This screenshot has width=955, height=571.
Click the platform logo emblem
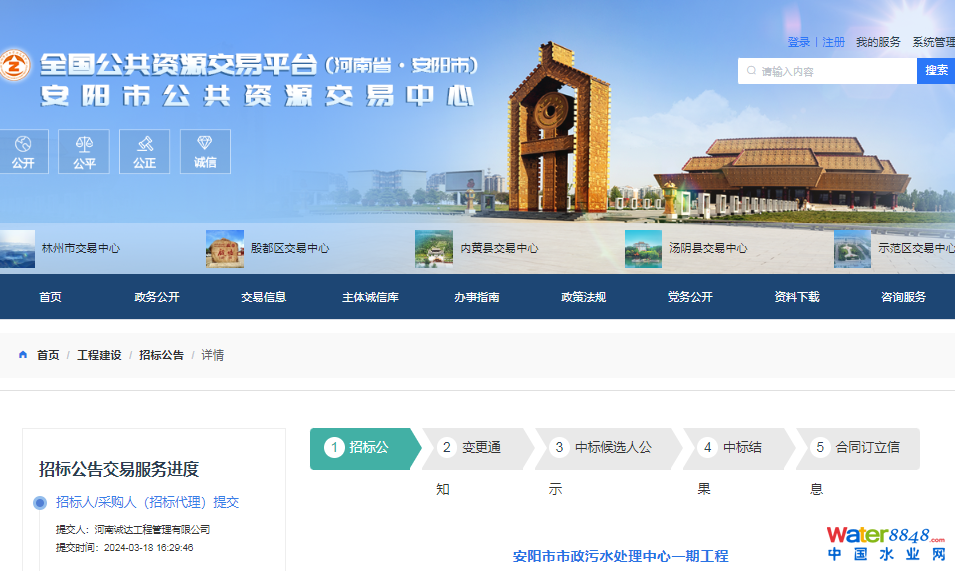[x=14, y=68]
